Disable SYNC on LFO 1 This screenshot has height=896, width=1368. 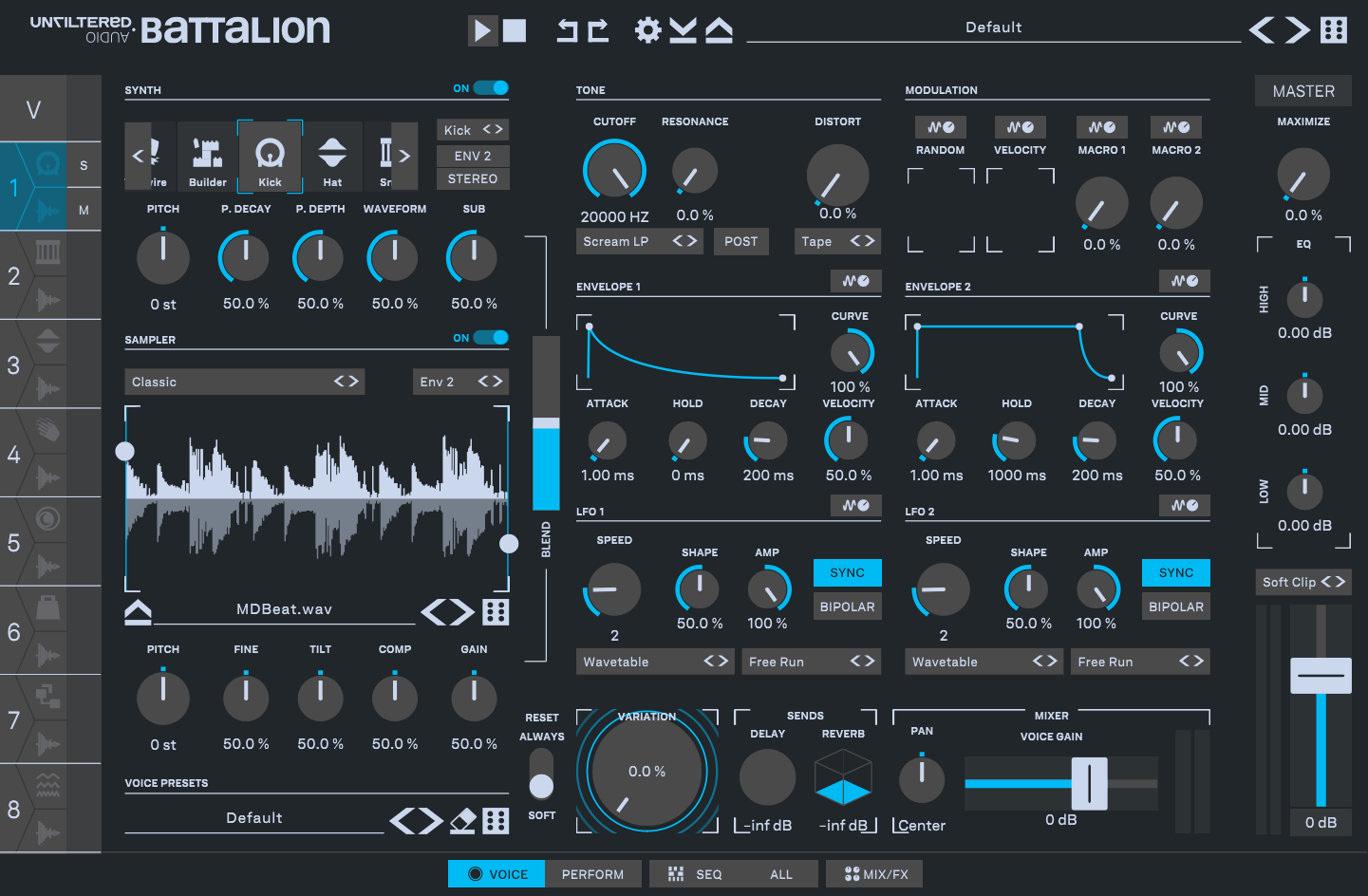click(x=847, y=572)
